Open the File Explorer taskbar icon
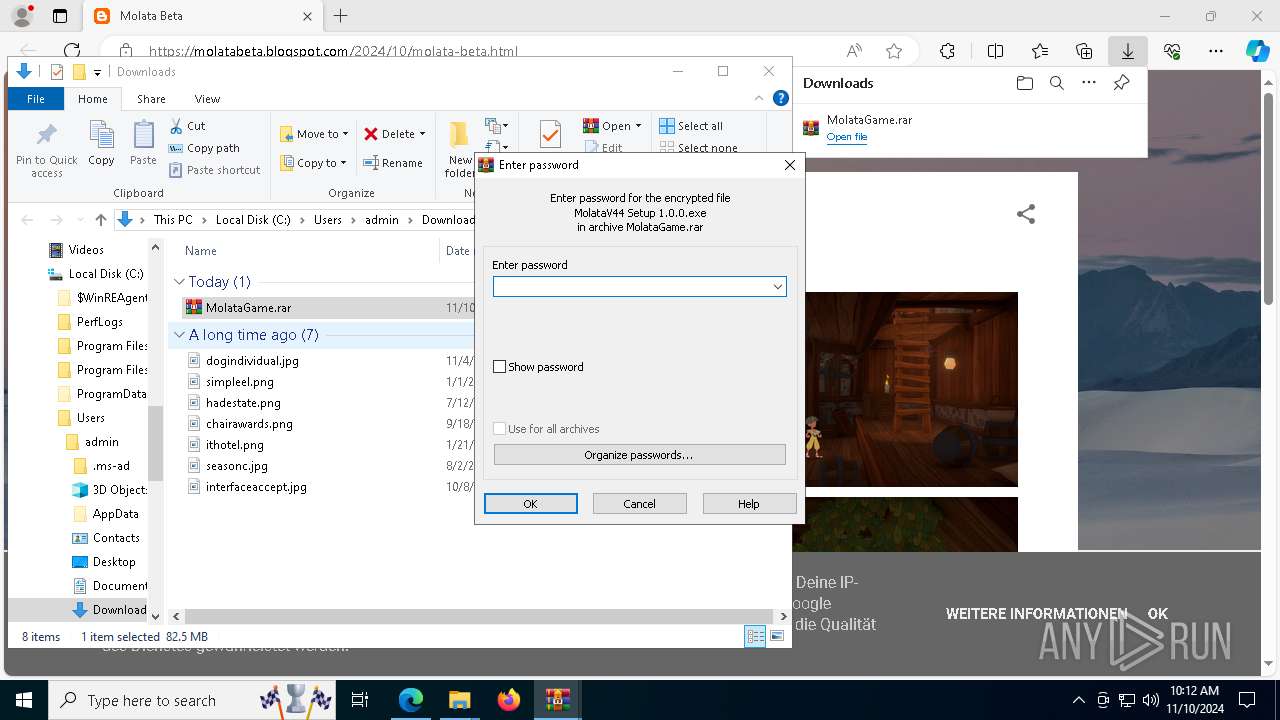Screen dimensions: 1280x720 tap(459, 700)
